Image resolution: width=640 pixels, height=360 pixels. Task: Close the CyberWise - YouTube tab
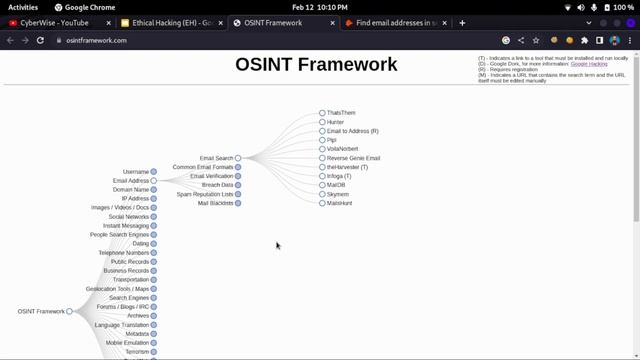(108, 23)
